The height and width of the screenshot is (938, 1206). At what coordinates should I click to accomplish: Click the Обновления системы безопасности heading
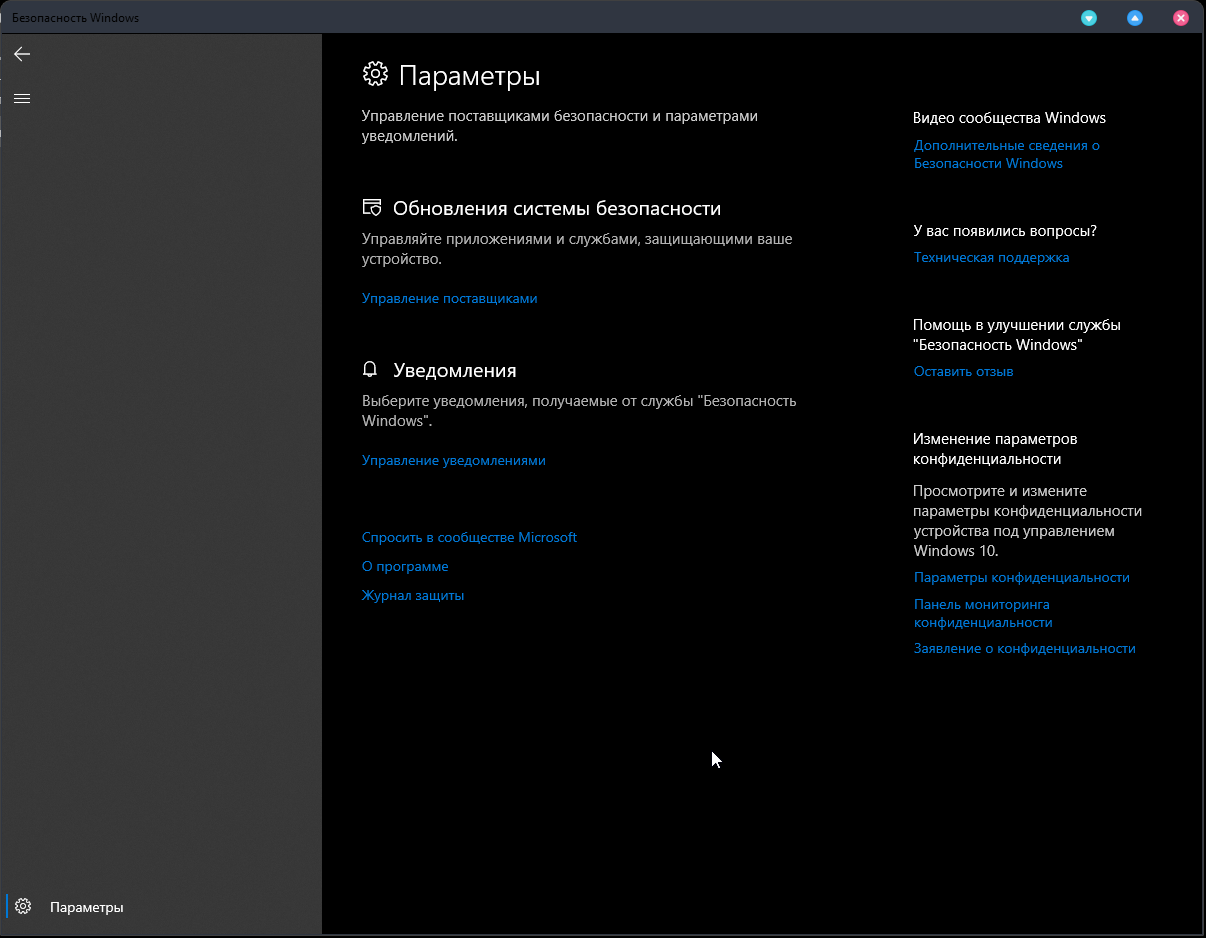point(557,208)
